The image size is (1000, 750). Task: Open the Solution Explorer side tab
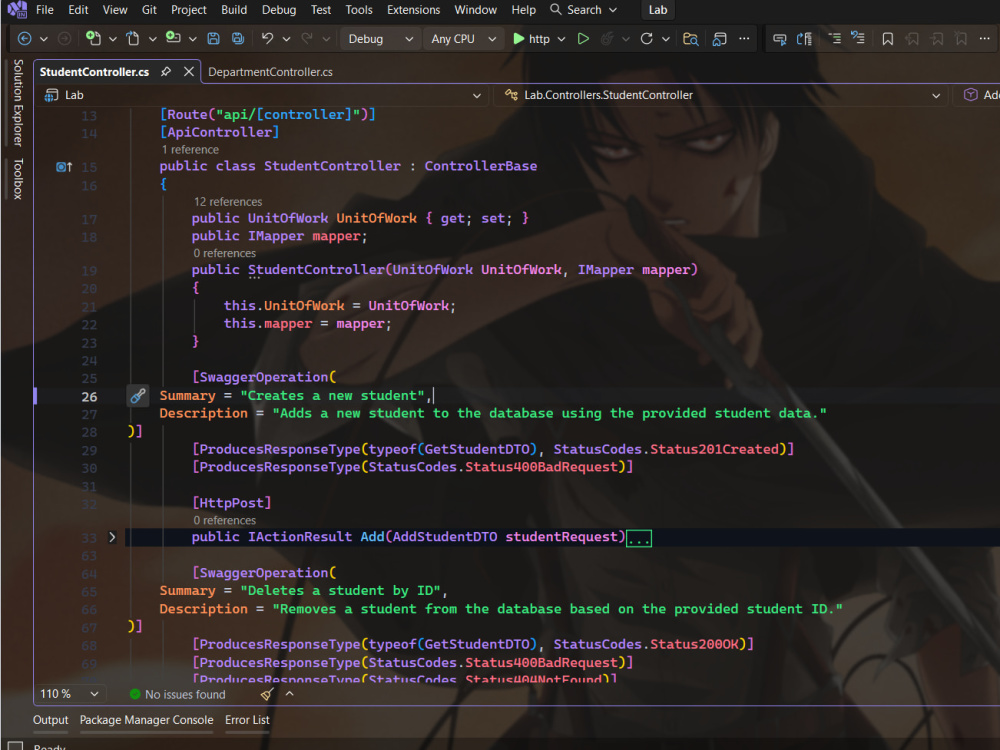click(18, 103)
